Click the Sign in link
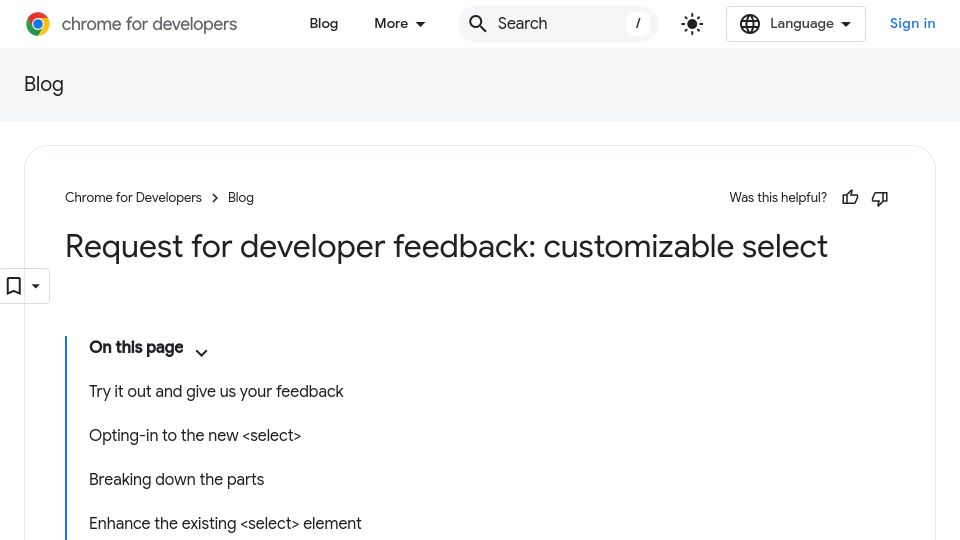This screenshot has width=960, height=540. click(912, 23)
